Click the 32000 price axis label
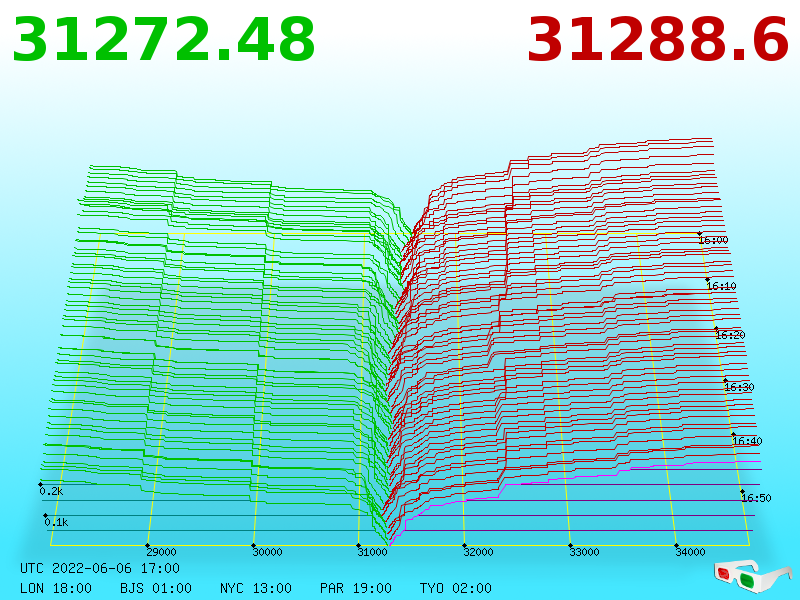Viewport: 800px width, 600px height. tap(479, 552)
